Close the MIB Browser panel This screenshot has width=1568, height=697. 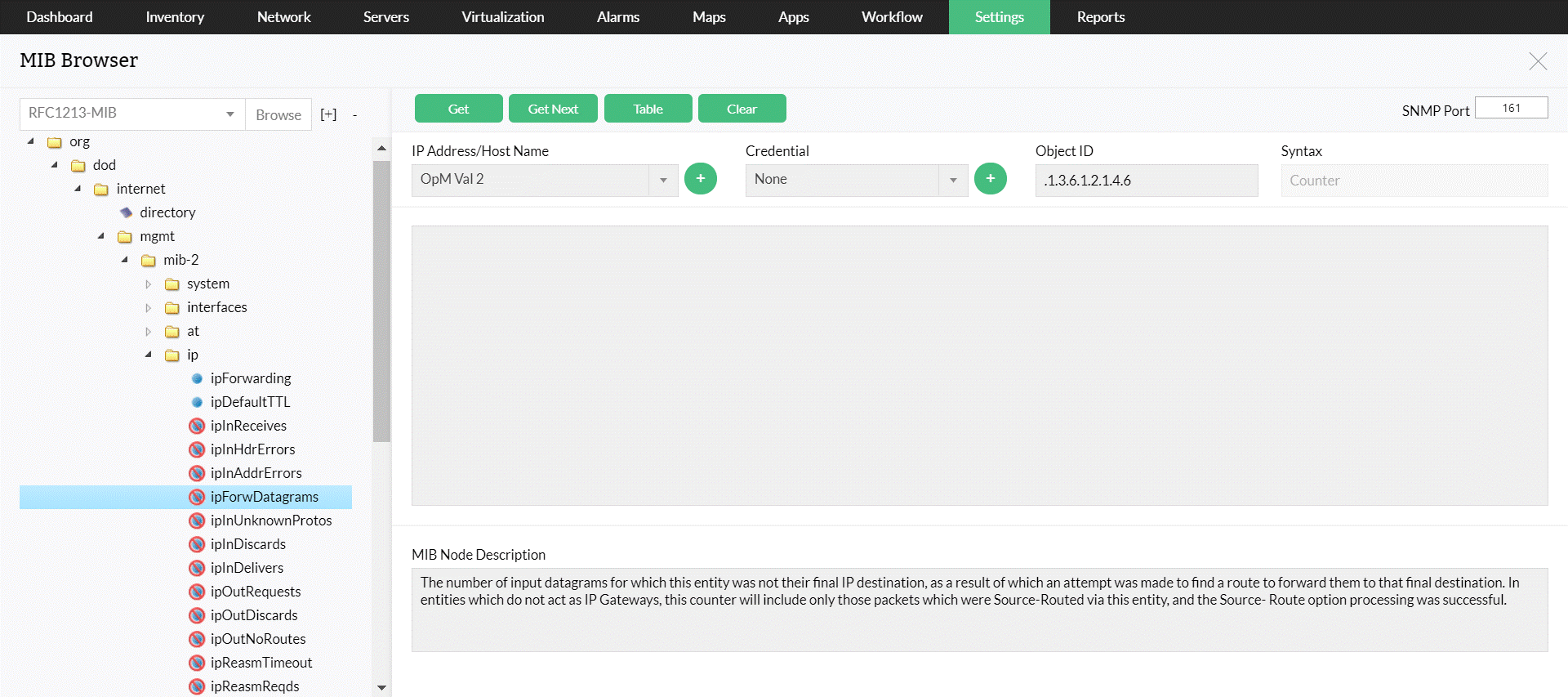click(1538, 61)
